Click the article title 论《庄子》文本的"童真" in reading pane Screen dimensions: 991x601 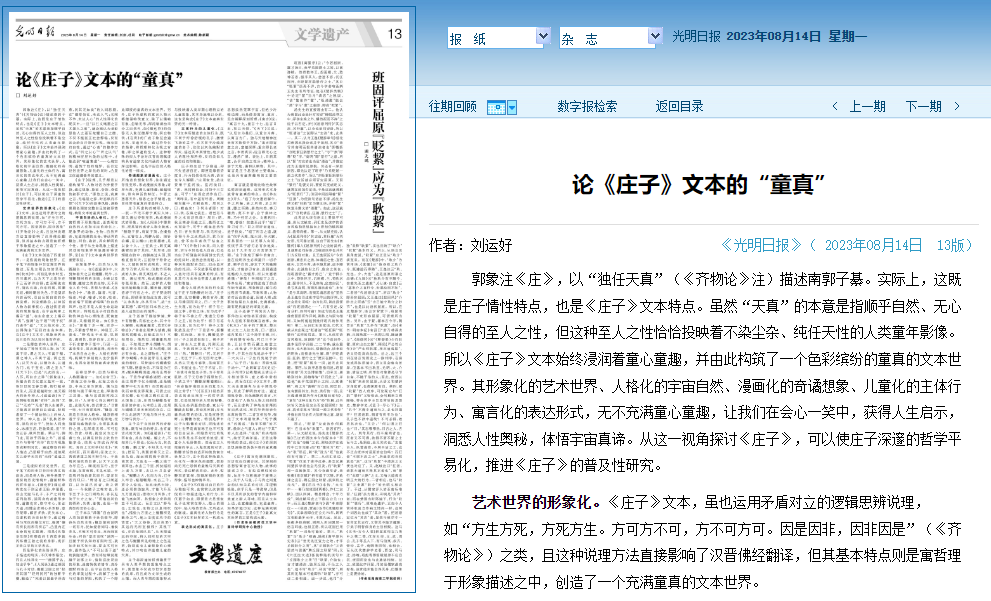pos(699,185)
